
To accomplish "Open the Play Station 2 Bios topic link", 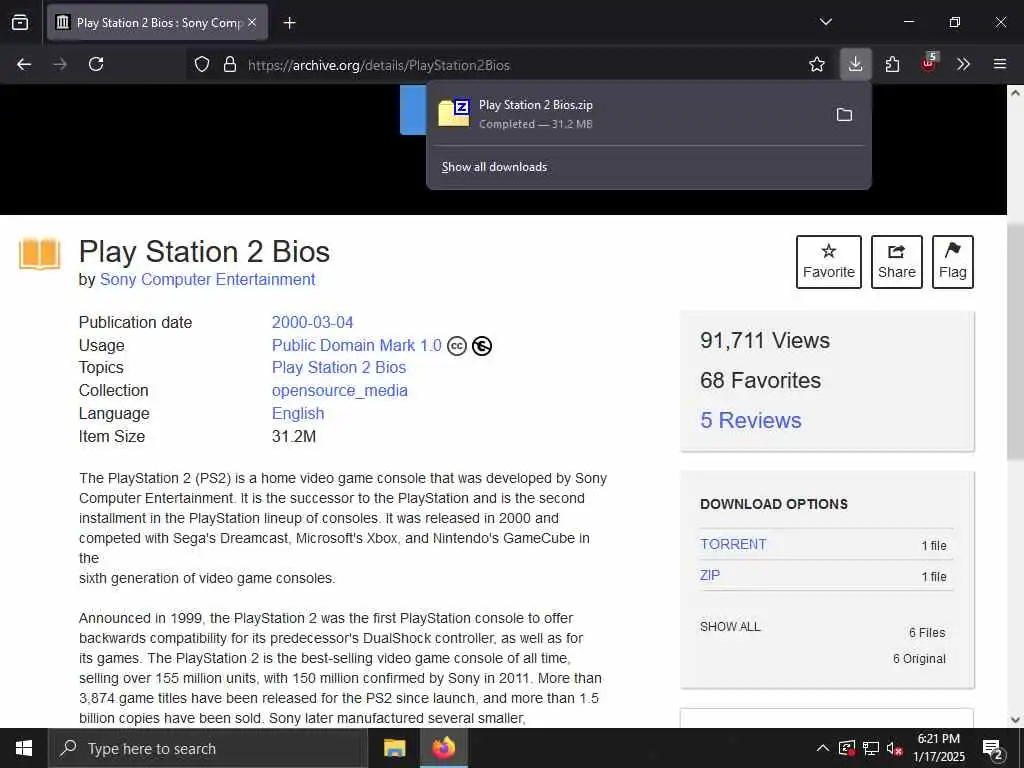I will coord(339,368).
